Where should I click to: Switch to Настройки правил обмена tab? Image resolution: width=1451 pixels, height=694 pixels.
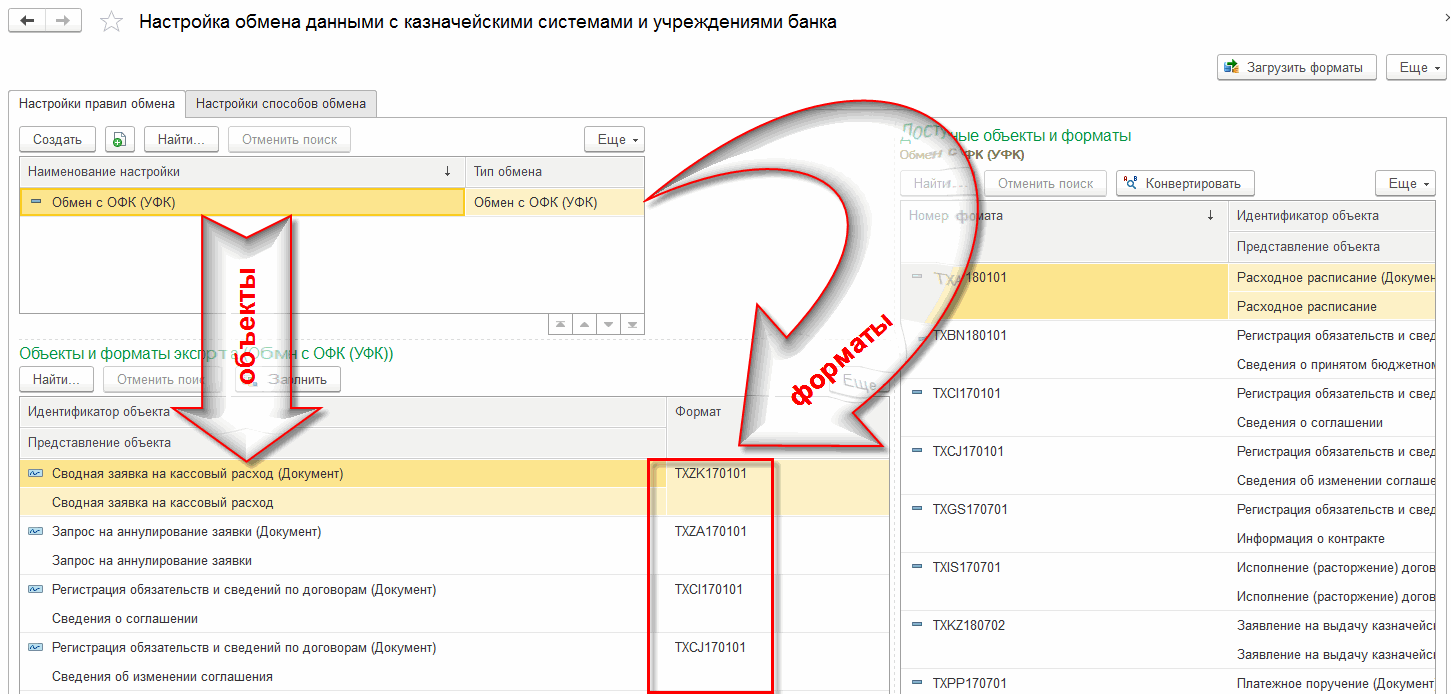point(97,103)
